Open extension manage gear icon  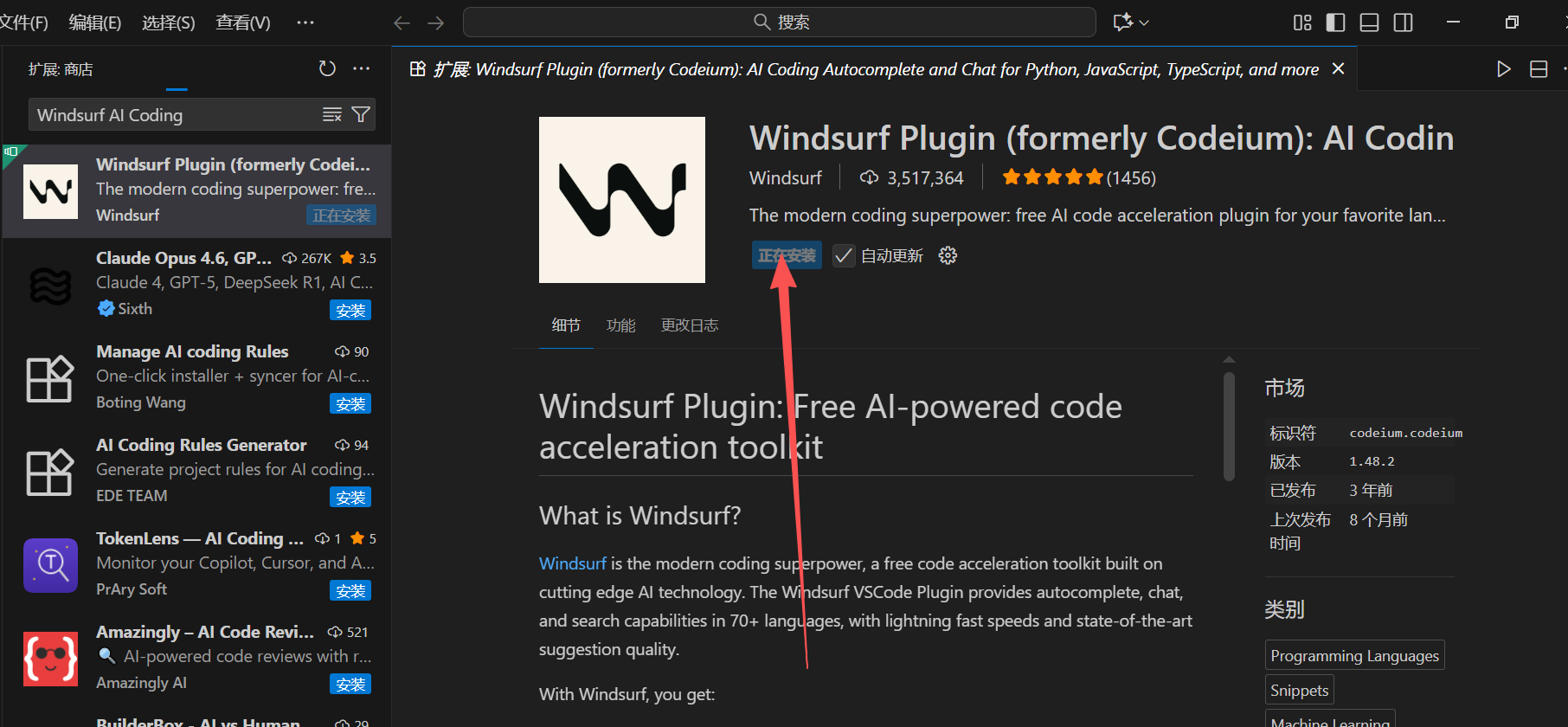[x=948, y=255]
